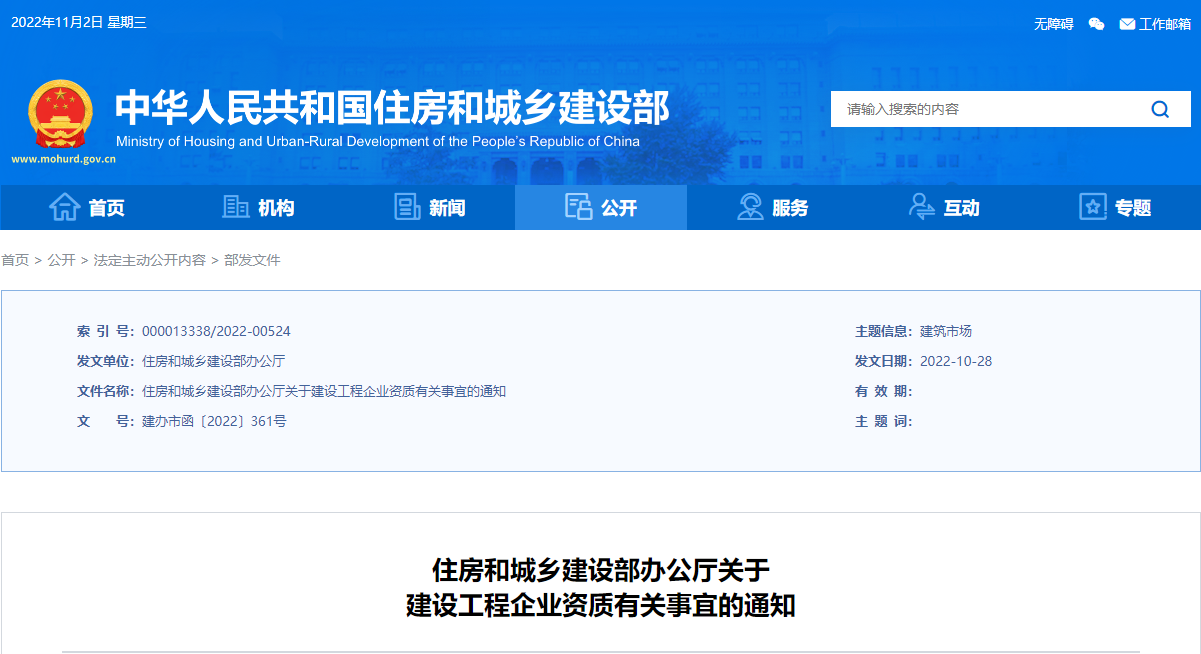The height and width of the screenshot is (654, 1201).
Task: Click the work mailbox envelope icon
Action: click(x=1127, y=24)
